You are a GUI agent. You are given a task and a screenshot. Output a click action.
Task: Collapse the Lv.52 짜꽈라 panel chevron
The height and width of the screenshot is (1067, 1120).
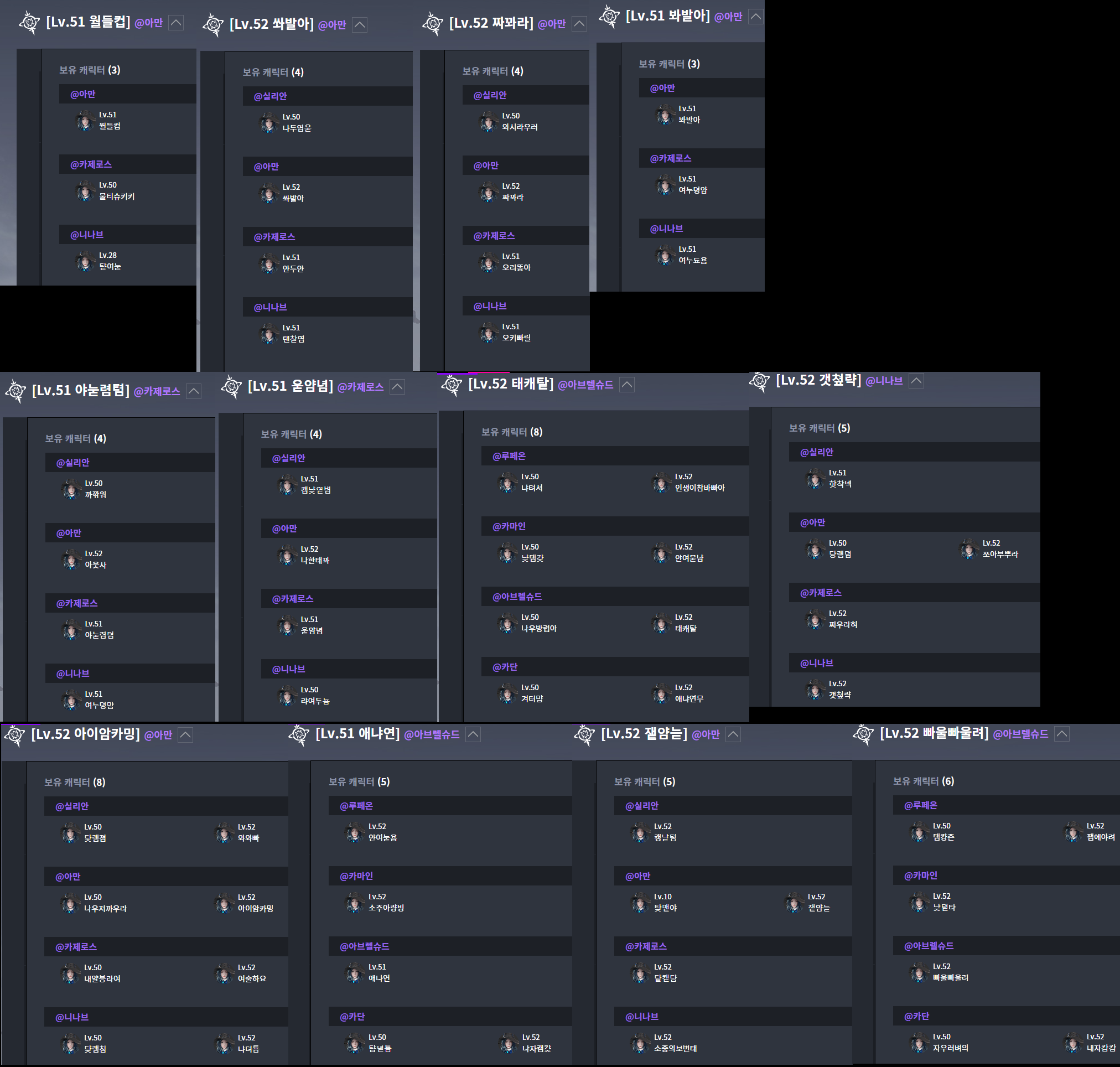(579, 24)
